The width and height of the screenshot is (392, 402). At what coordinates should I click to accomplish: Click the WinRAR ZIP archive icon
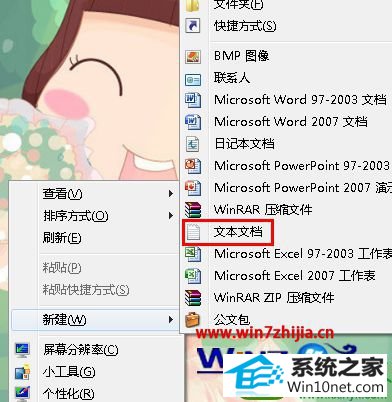point(193,298)
